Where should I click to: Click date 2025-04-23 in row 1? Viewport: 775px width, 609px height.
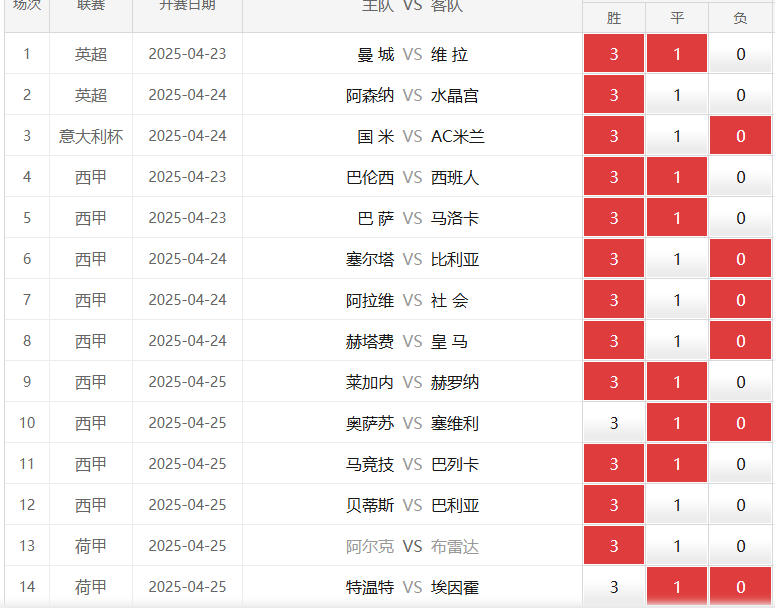point(187,54)
